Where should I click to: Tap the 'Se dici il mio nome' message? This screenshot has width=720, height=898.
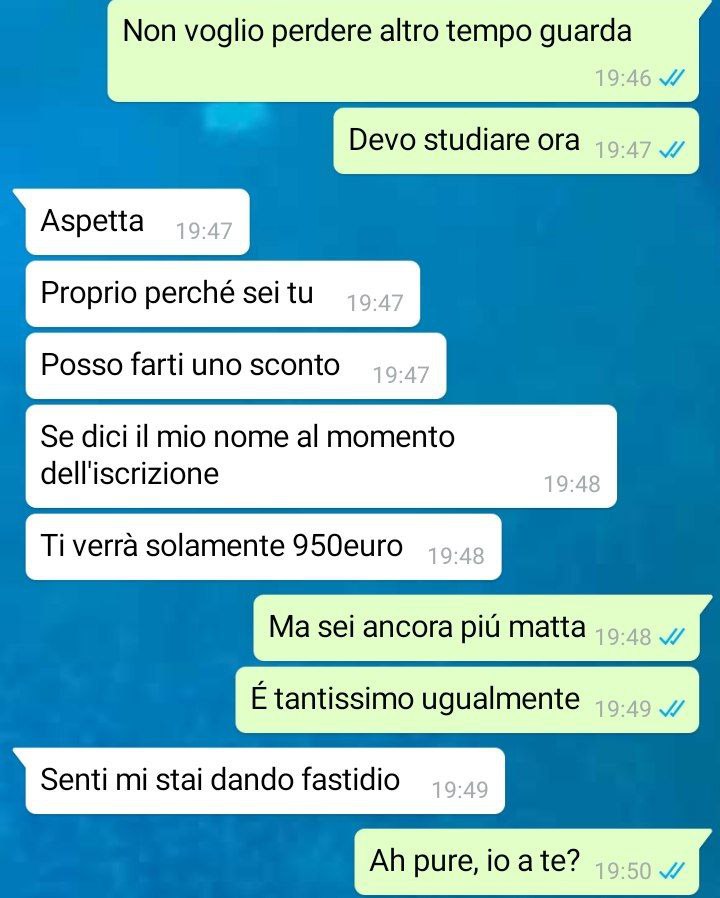[321, 456]
